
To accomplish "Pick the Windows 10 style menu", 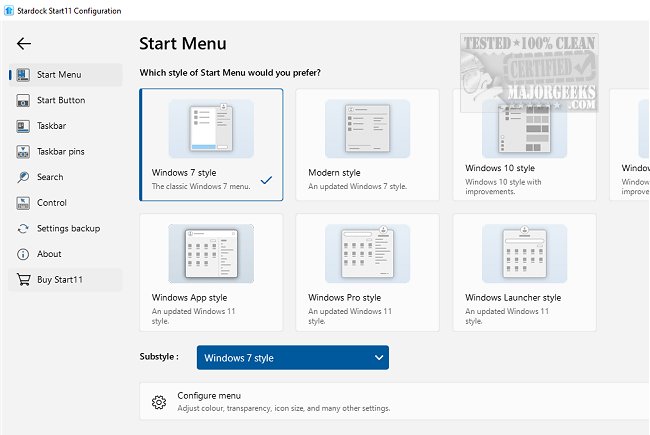I will (x=524, y=144).
